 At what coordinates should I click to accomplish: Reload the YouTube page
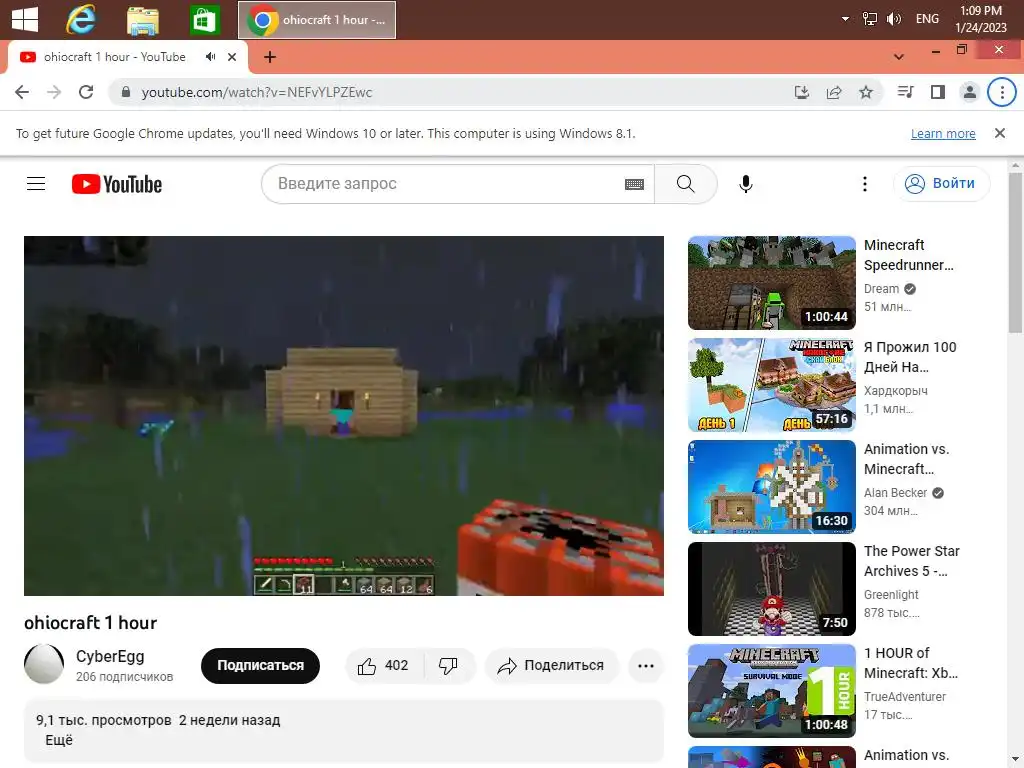pos(86,92)
